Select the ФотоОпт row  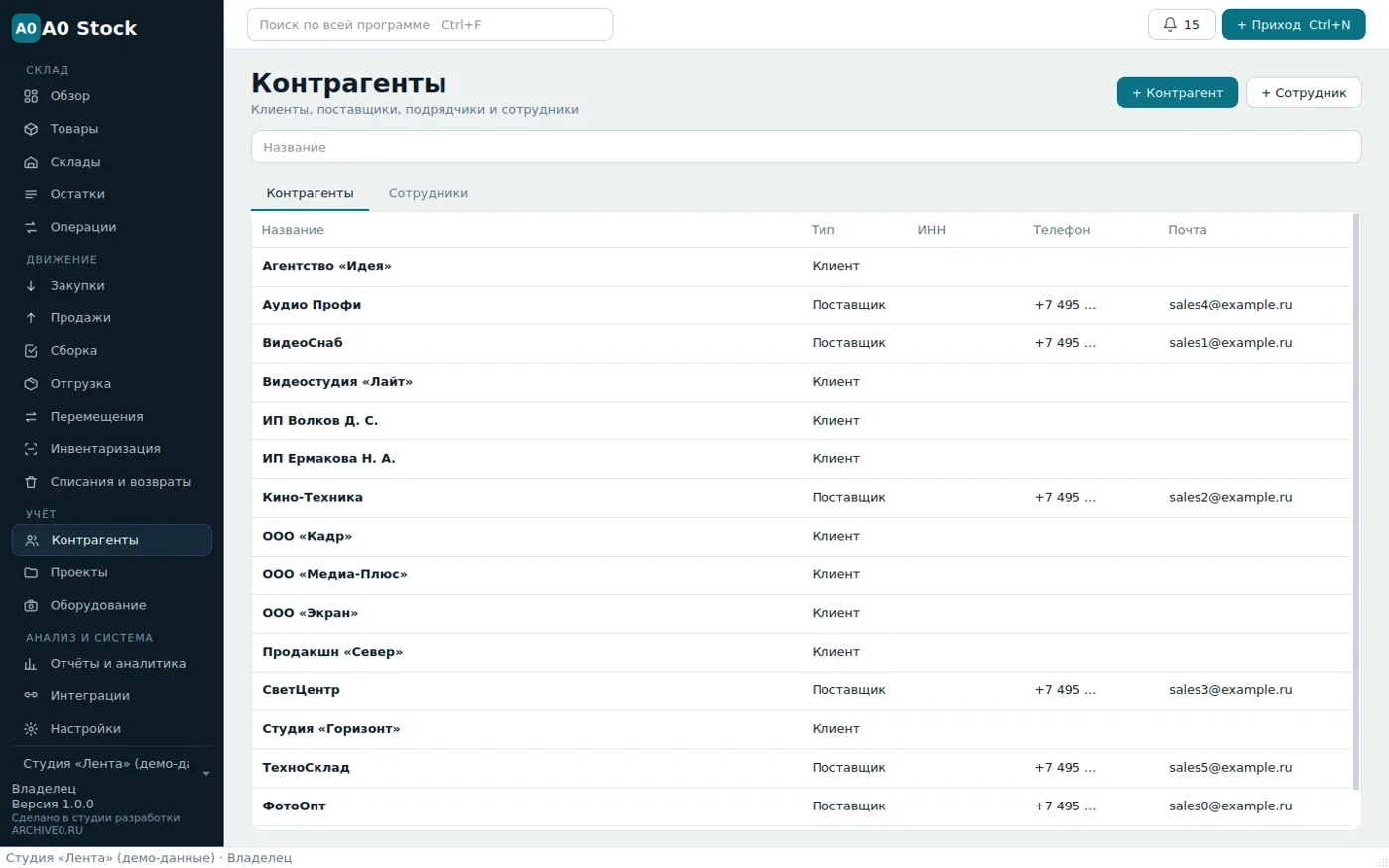point(802,806)
